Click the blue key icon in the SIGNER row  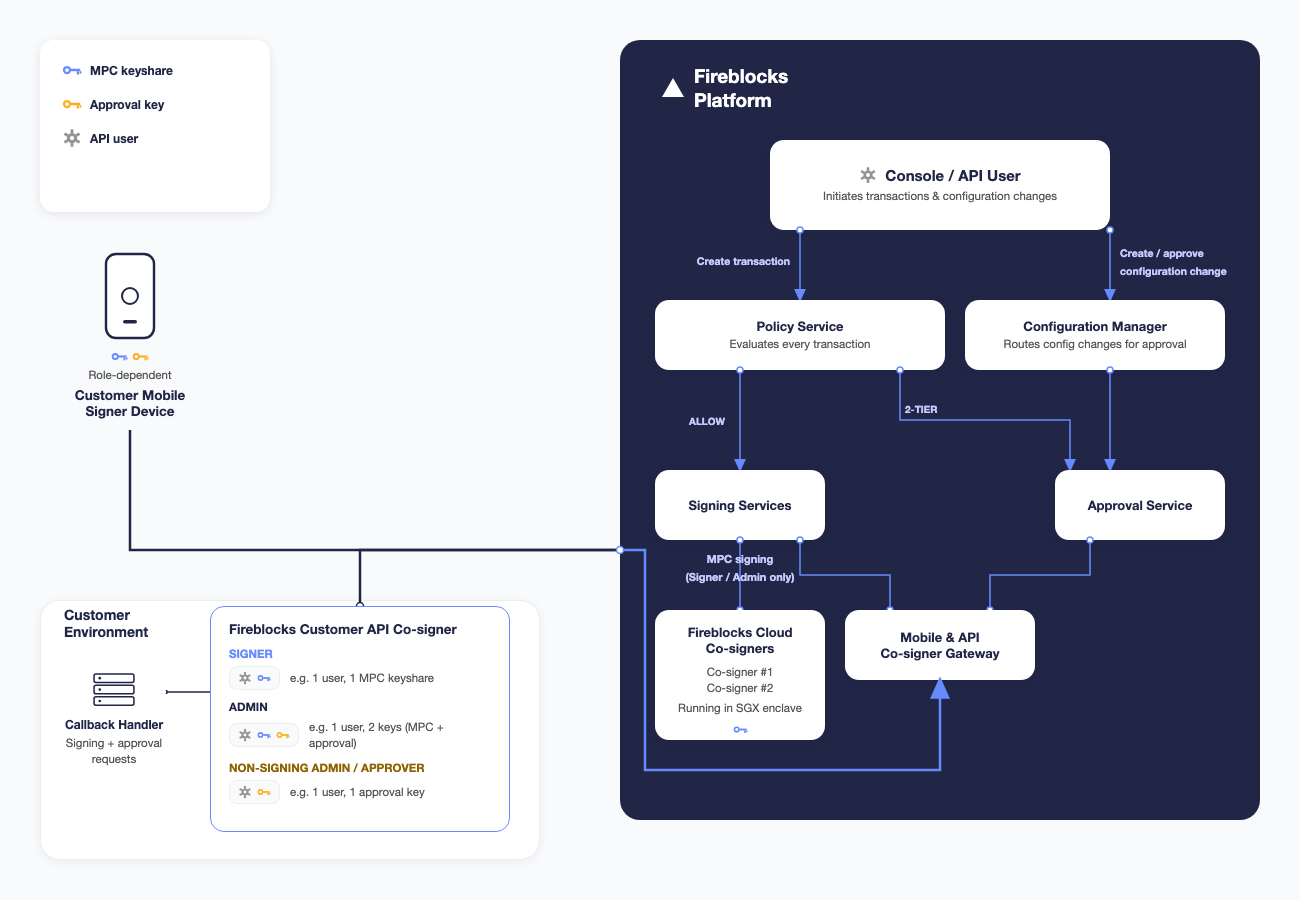tap(264, 678)
